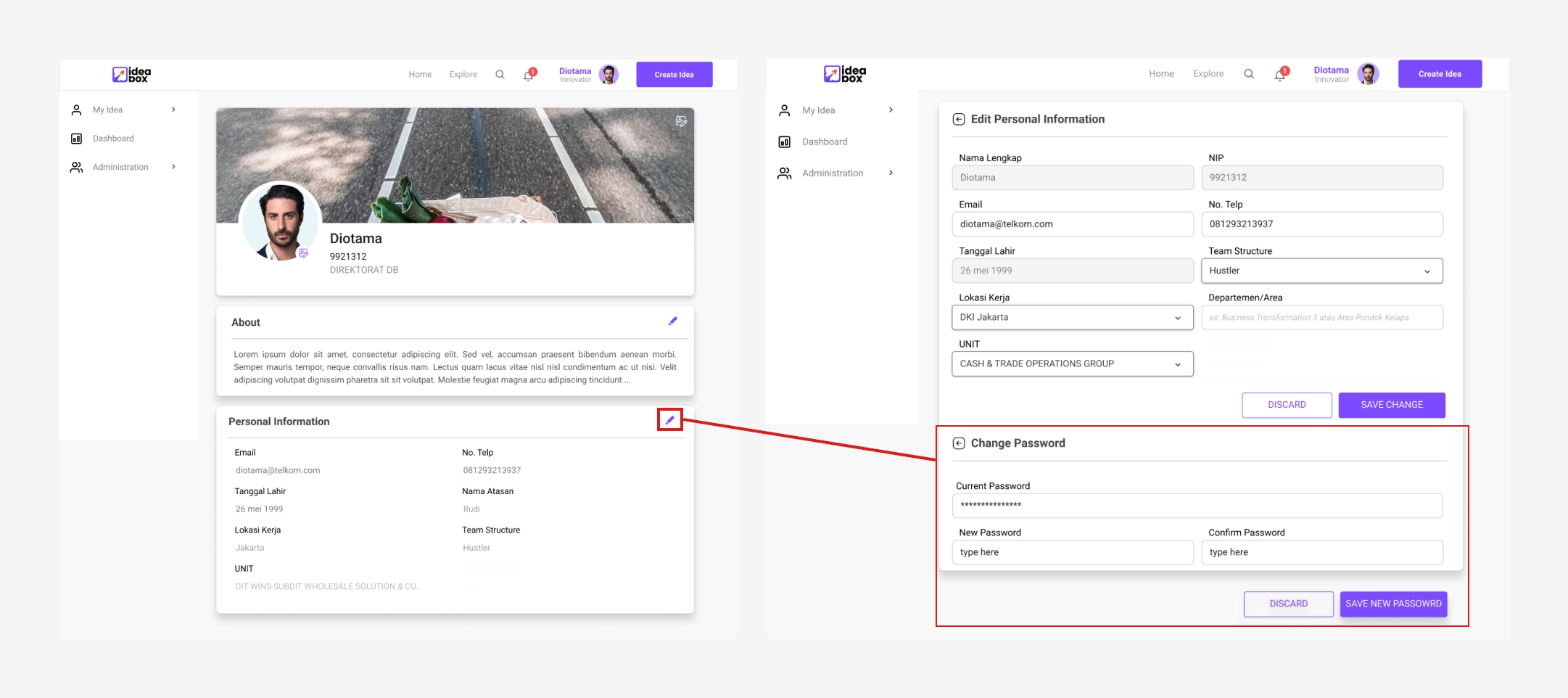The width and height of the screenshot is (1568, 698).
Task: Open the Dashboard icon in profile page sidebar
Action: [77, 139]
